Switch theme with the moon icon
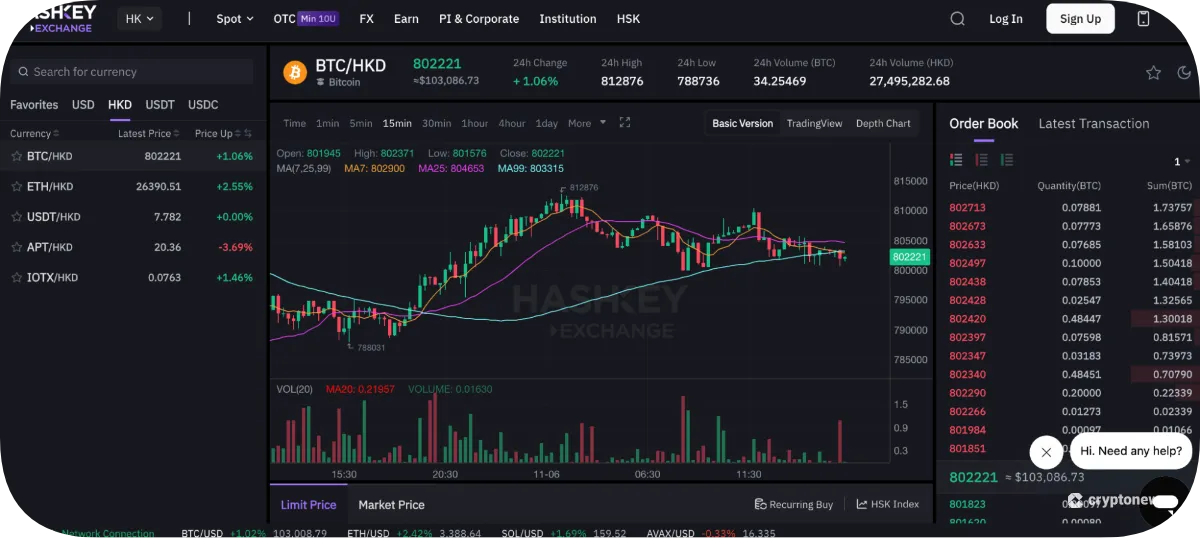The image size is (1200, 538). [1185, 73]
